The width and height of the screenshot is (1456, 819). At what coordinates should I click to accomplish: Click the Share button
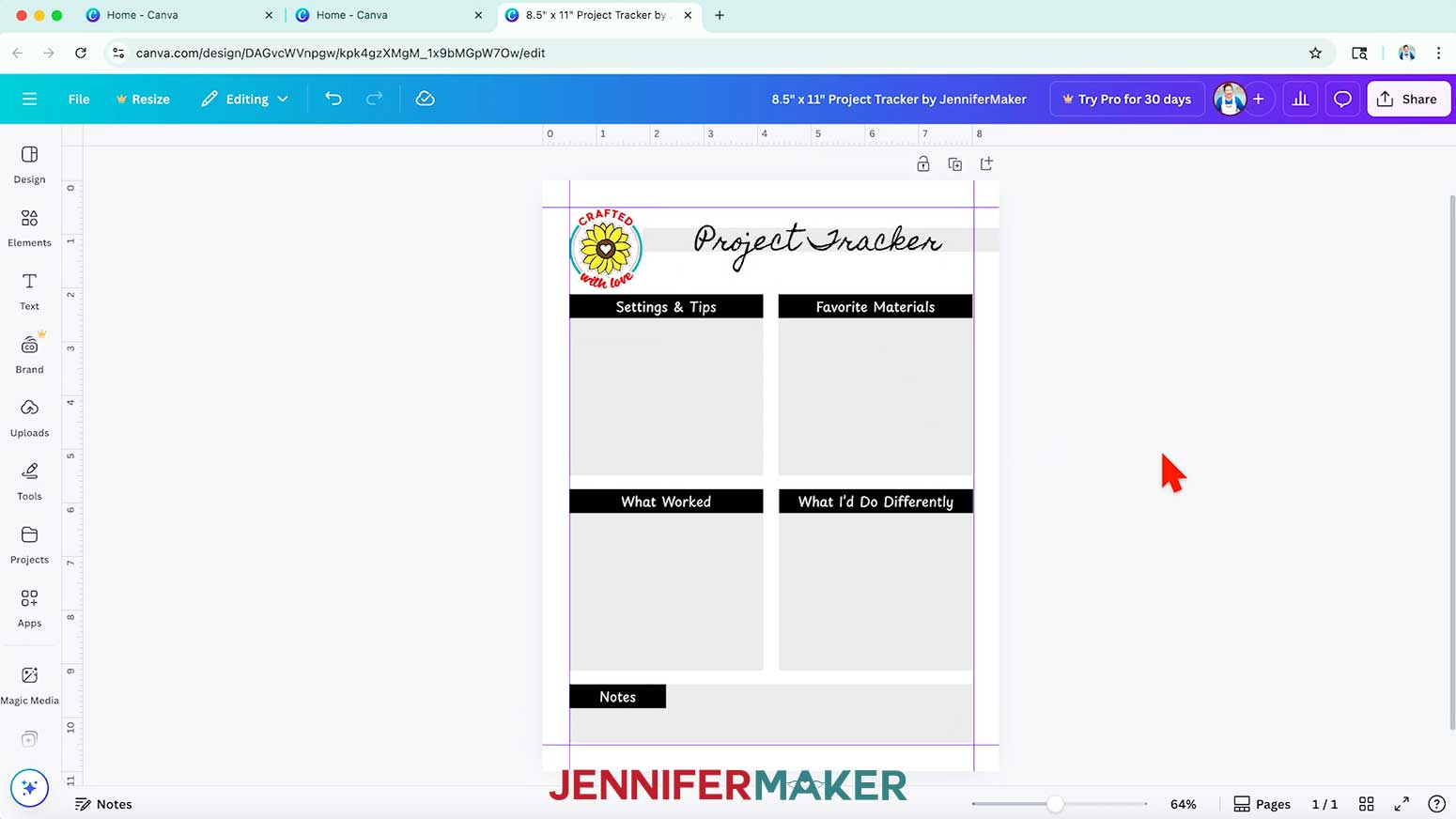click(1409, 99)
